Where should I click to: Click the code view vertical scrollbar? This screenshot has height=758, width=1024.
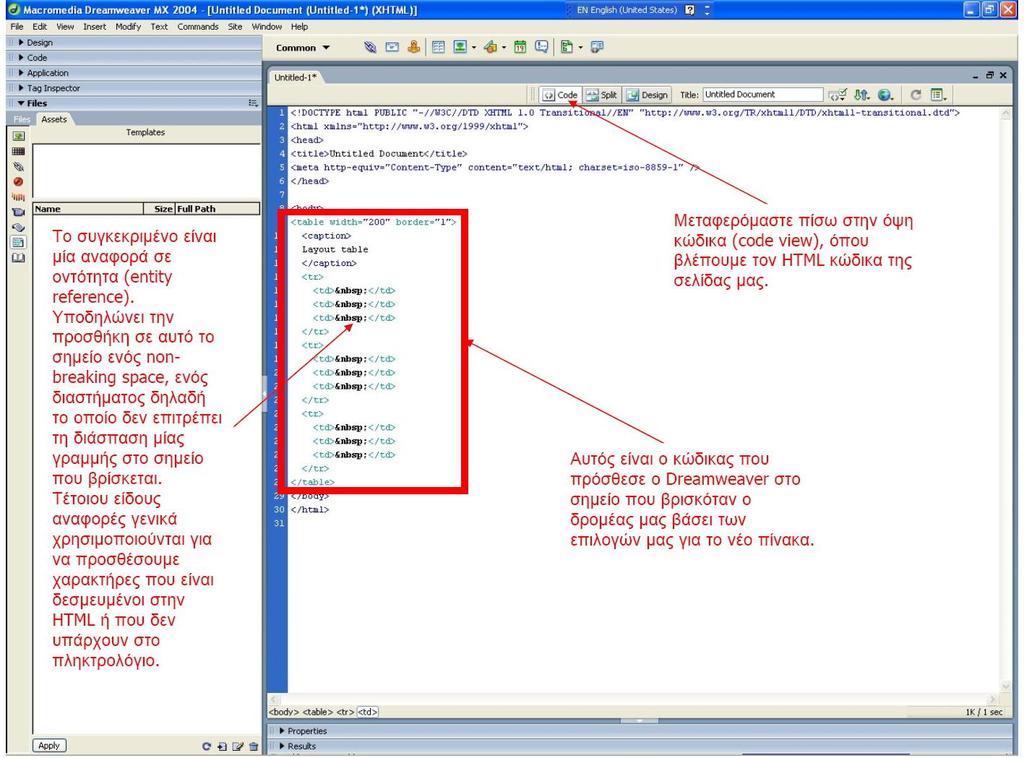coord(1006,399)
